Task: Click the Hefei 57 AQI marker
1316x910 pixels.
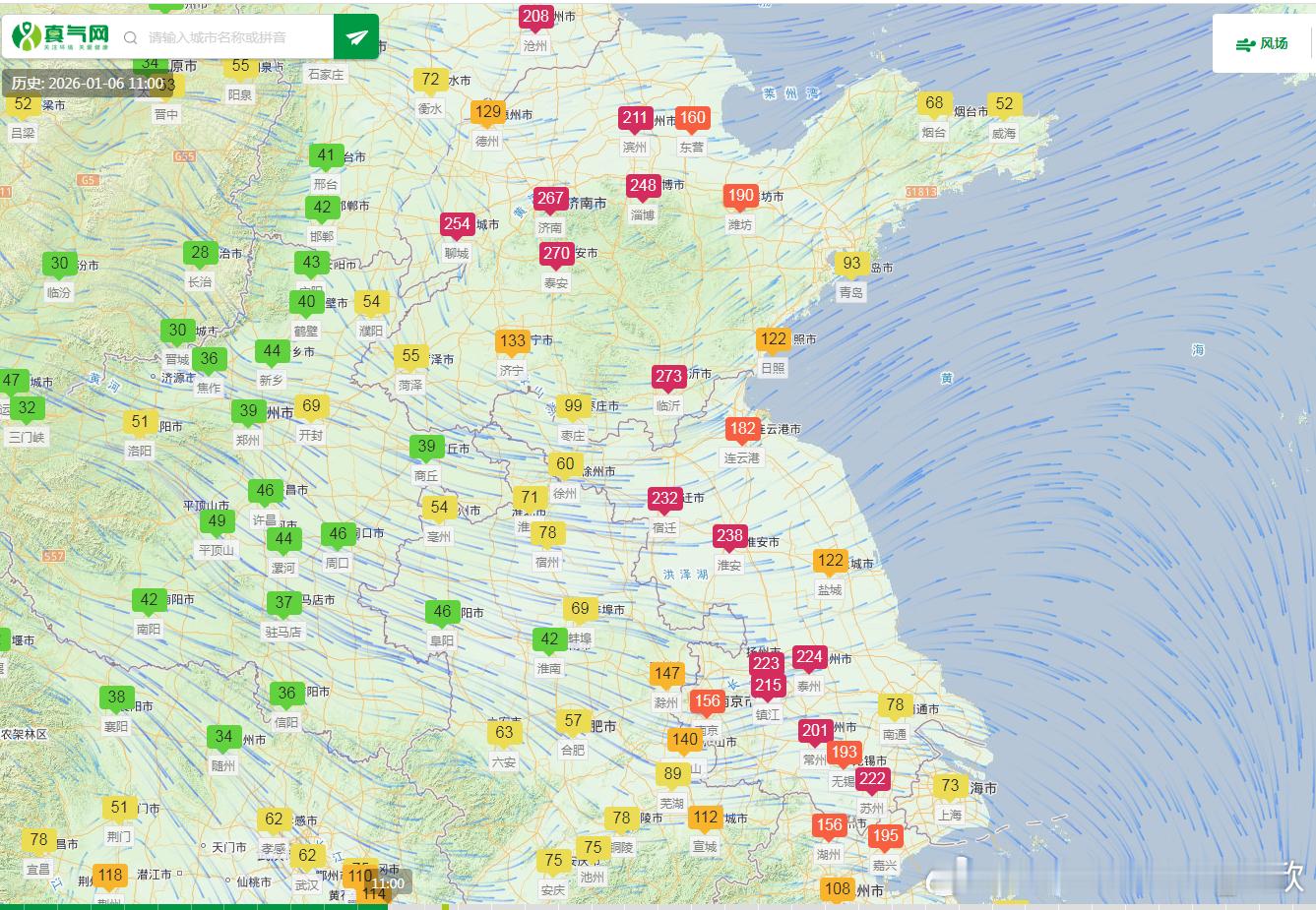Action: coord(573,721)
